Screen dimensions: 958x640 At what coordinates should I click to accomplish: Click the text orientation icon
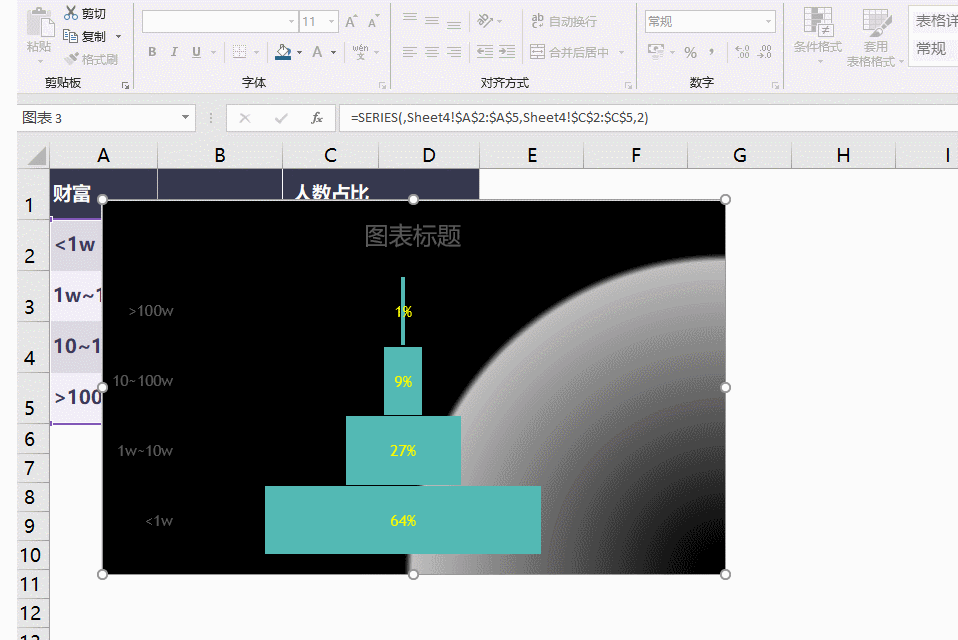[485, 21]
